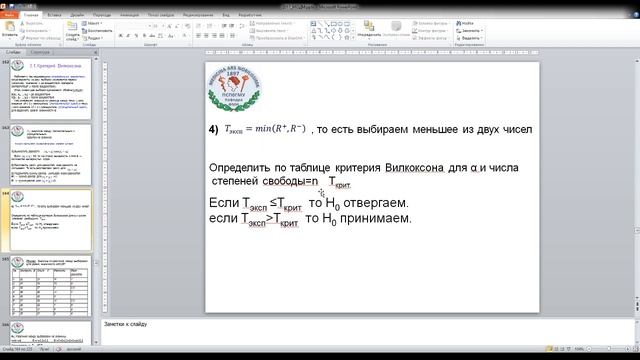Click the zoom out minus button

tap(589, 349)
